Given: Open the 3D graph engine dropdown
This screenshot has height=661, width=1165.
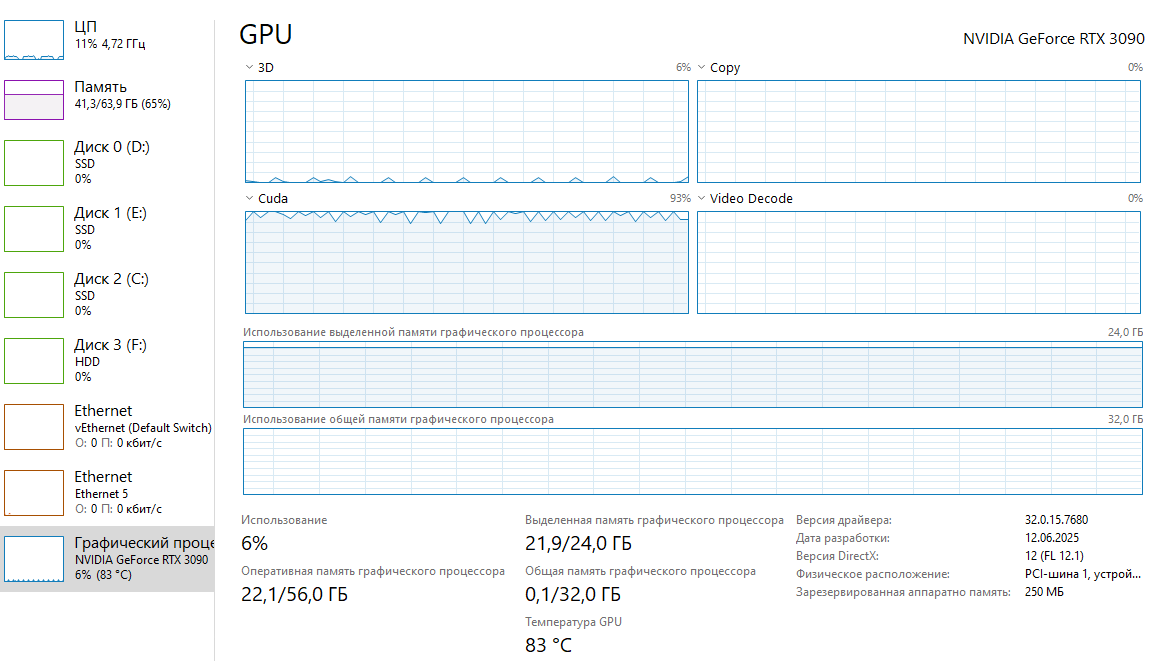Looking at the screenshot, I should coord(249,68).
